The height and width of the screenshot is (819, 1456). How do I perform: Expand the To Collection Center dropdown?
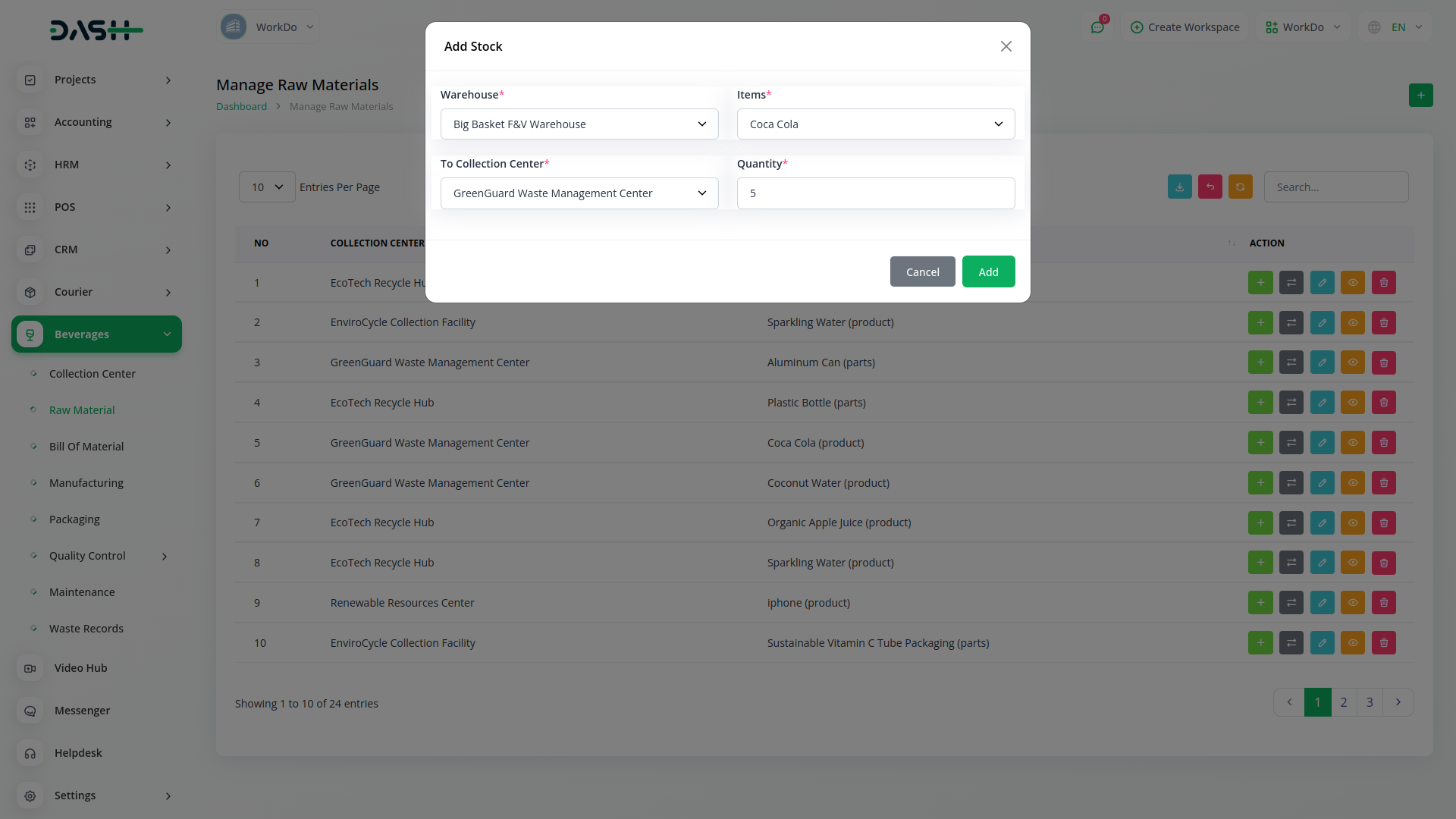coord(579,193)
